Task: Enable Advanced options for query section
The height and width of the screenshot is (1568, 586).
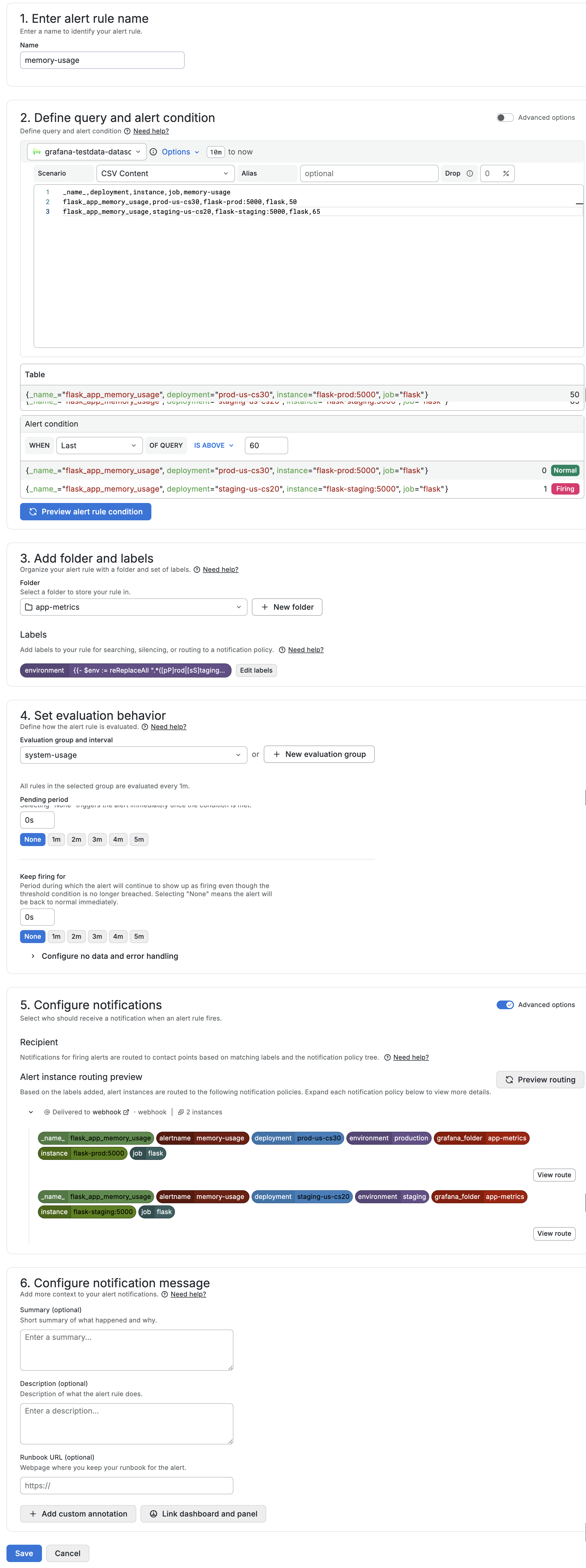Action: 504,118
